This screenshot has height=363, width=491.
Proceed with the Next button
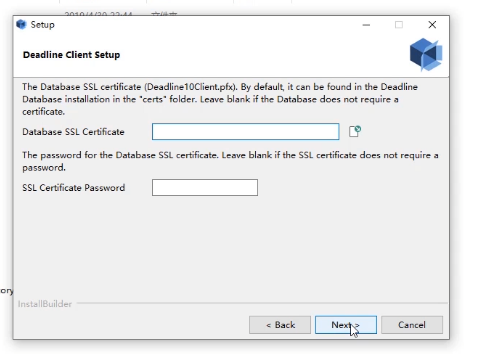point(346,325)
